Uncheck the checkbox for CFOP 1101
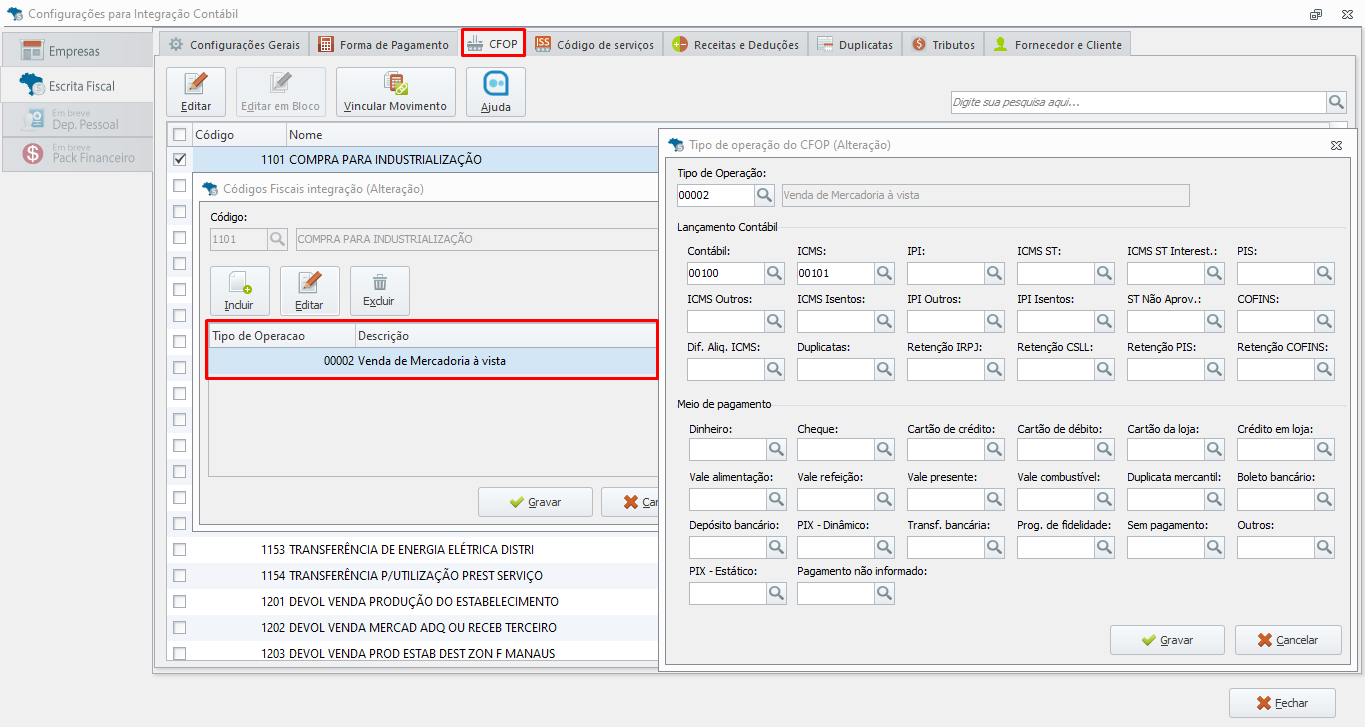This screenshot has height=727, width=1365. tap(180, 159)
